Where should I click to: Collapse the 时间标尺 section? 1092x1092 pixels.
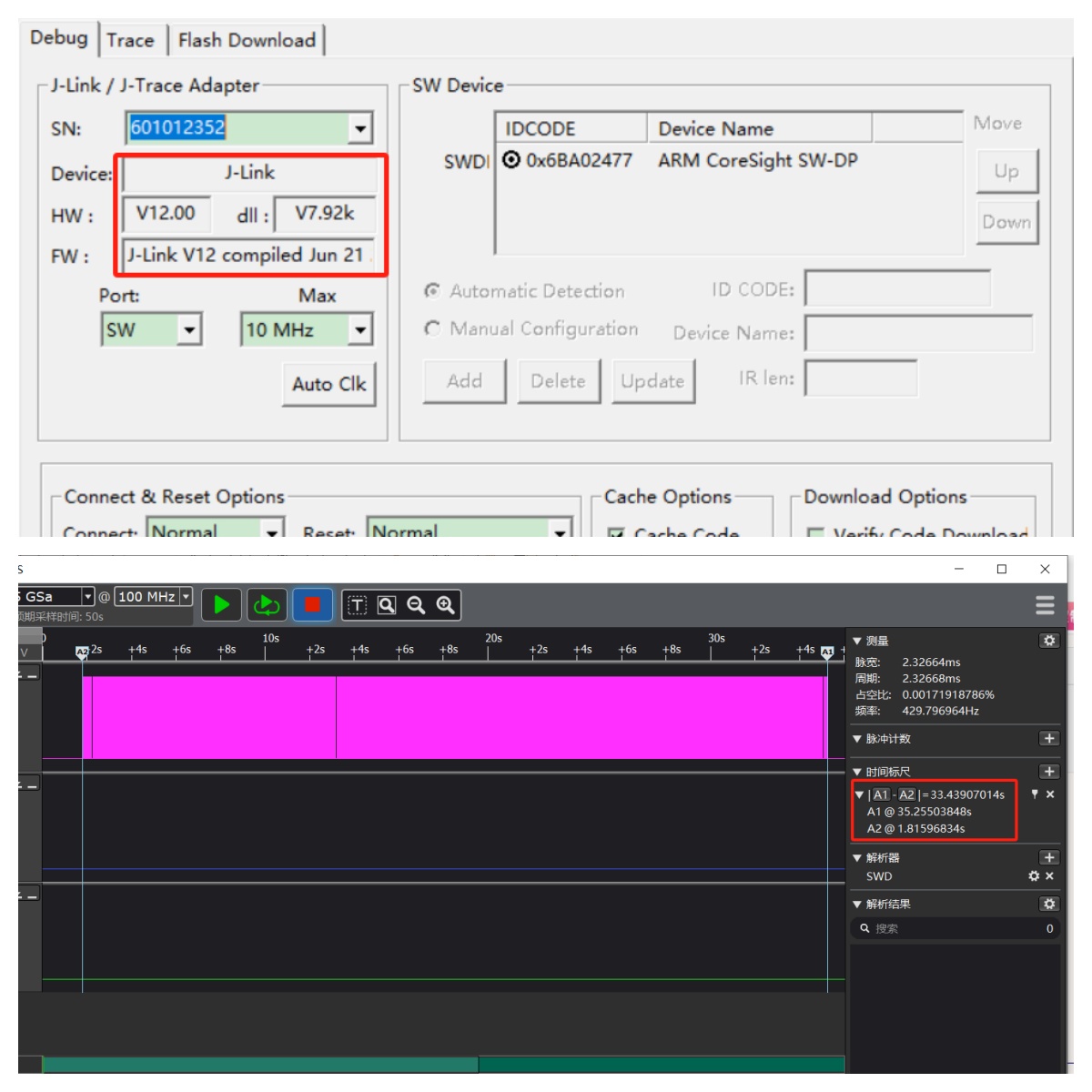point(857,771)
